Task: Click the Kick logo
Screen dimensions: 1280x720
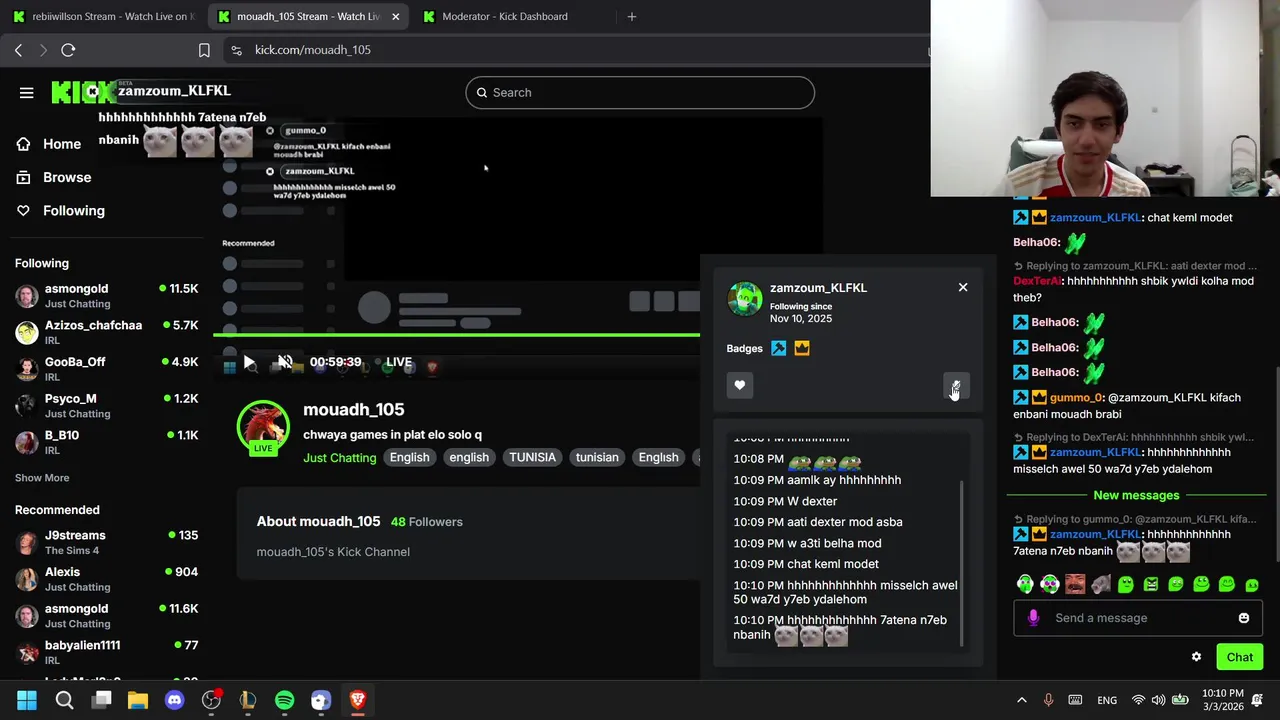Action: point(83,92)
